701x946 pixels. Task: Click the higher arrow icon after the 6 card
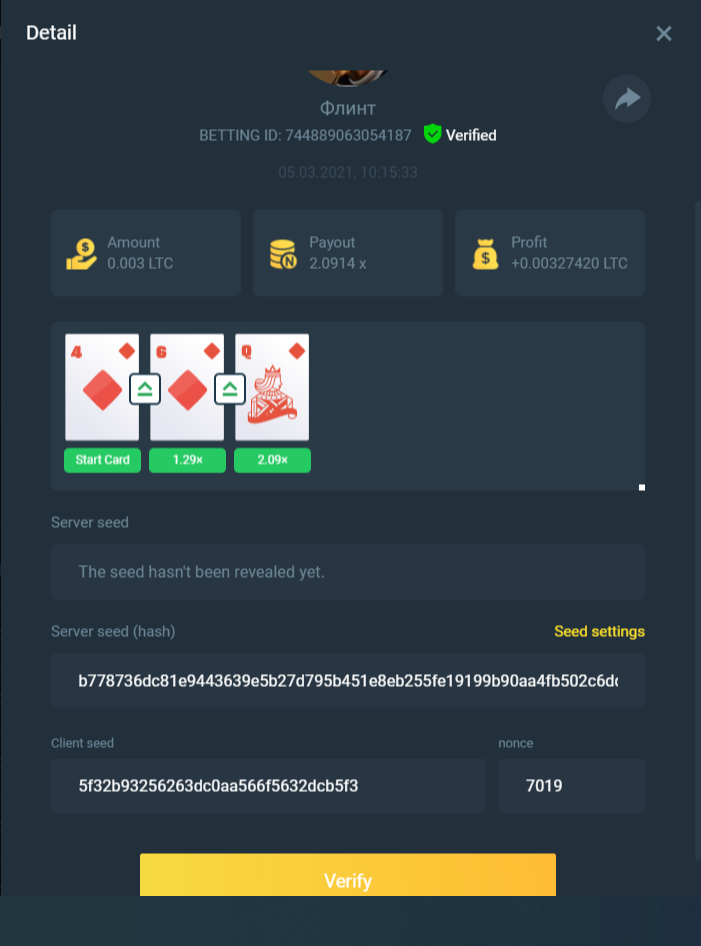point(230,389)
